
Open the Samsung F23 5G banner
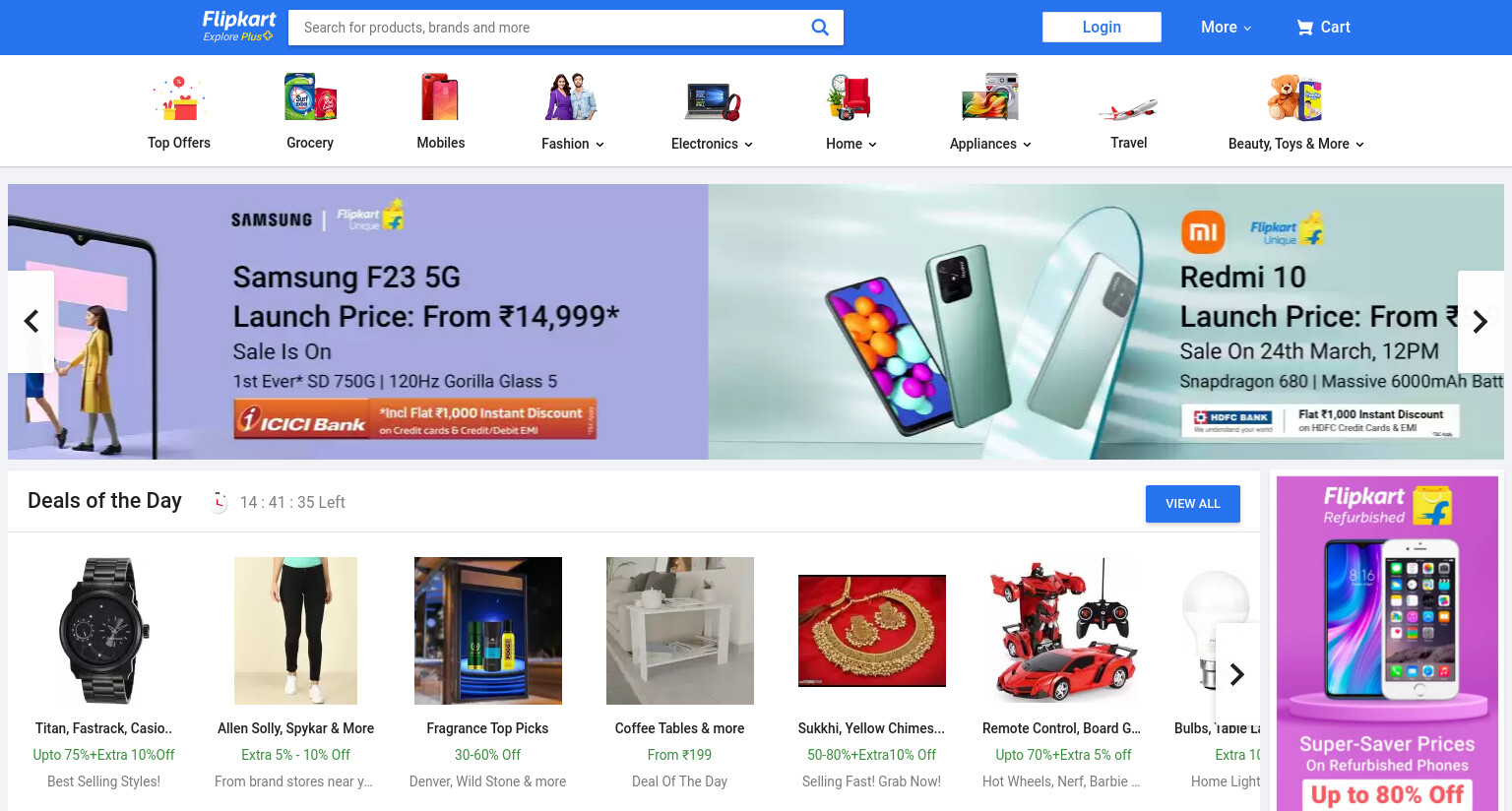pyautogui.click(x=358, y=322)
